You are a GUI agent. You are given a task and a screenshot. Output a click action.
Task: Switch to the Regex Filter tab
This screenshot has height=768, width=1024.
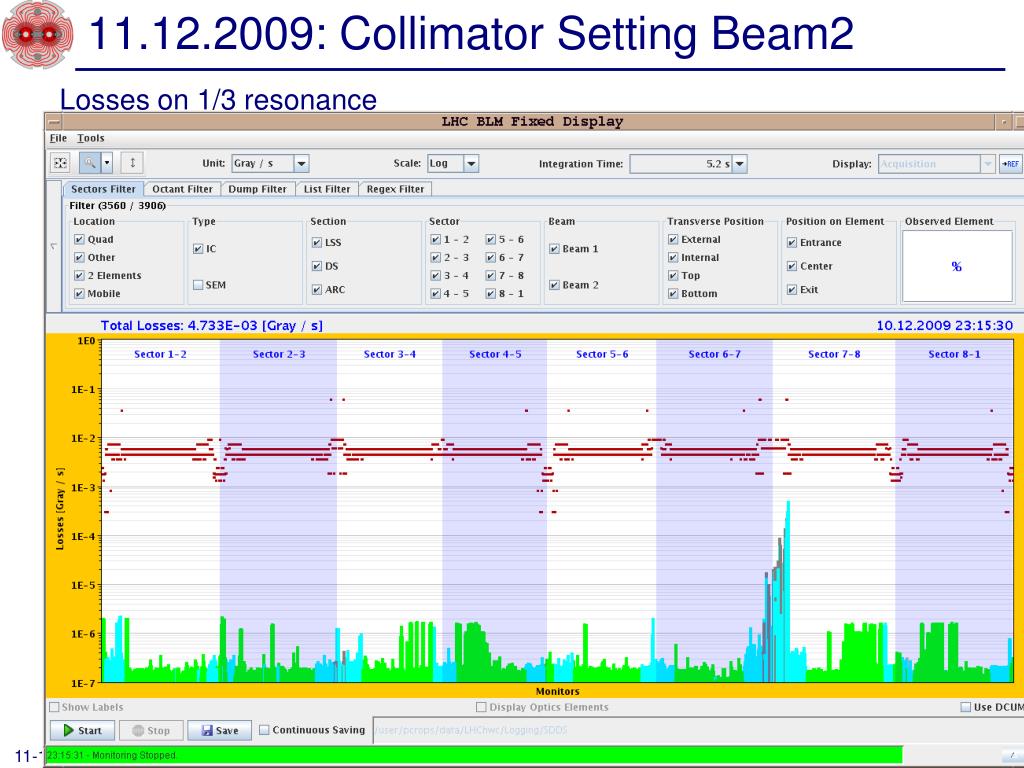(395, 189)
